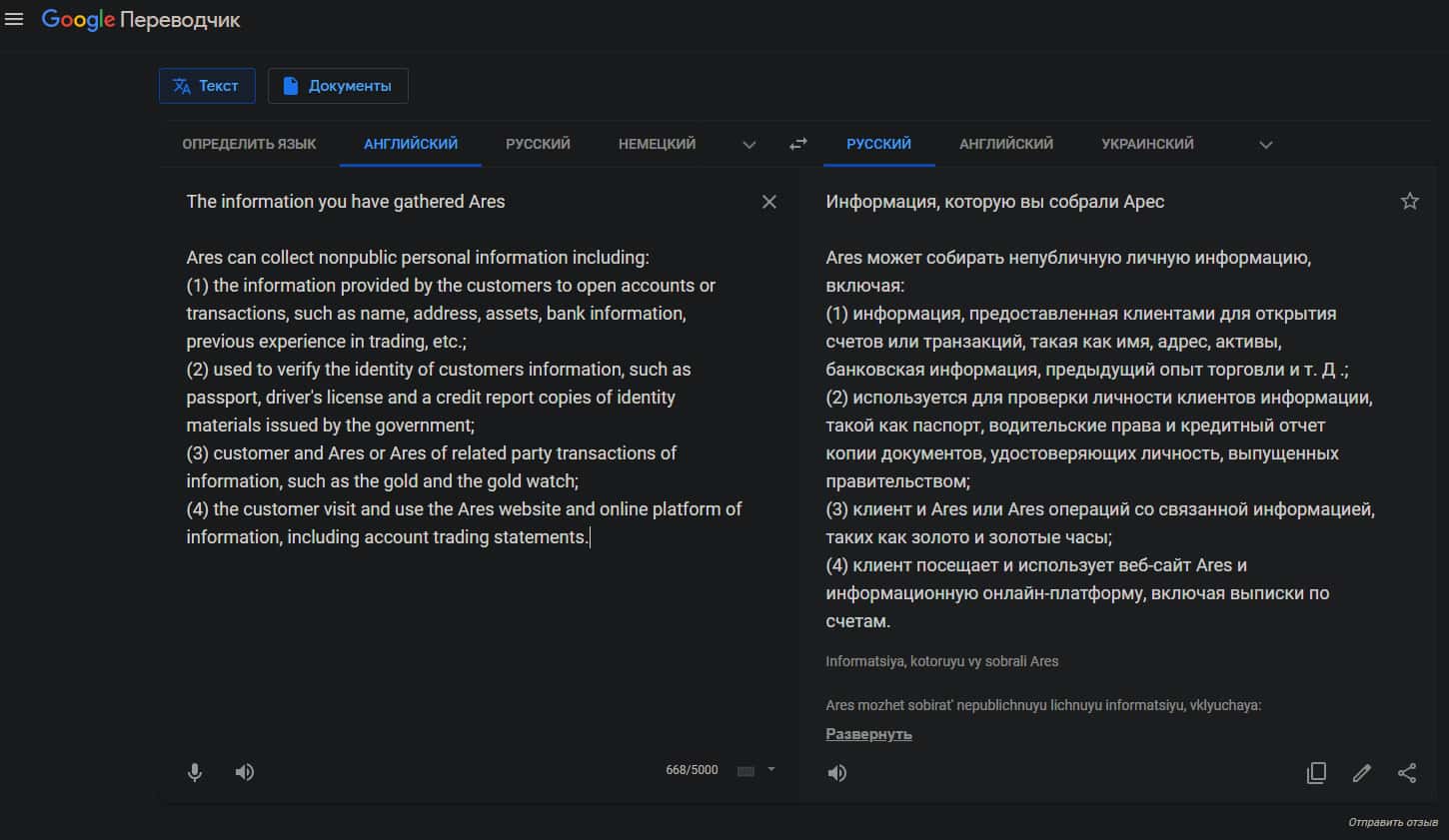Click the Текст mode button

(x=207, y=86)
